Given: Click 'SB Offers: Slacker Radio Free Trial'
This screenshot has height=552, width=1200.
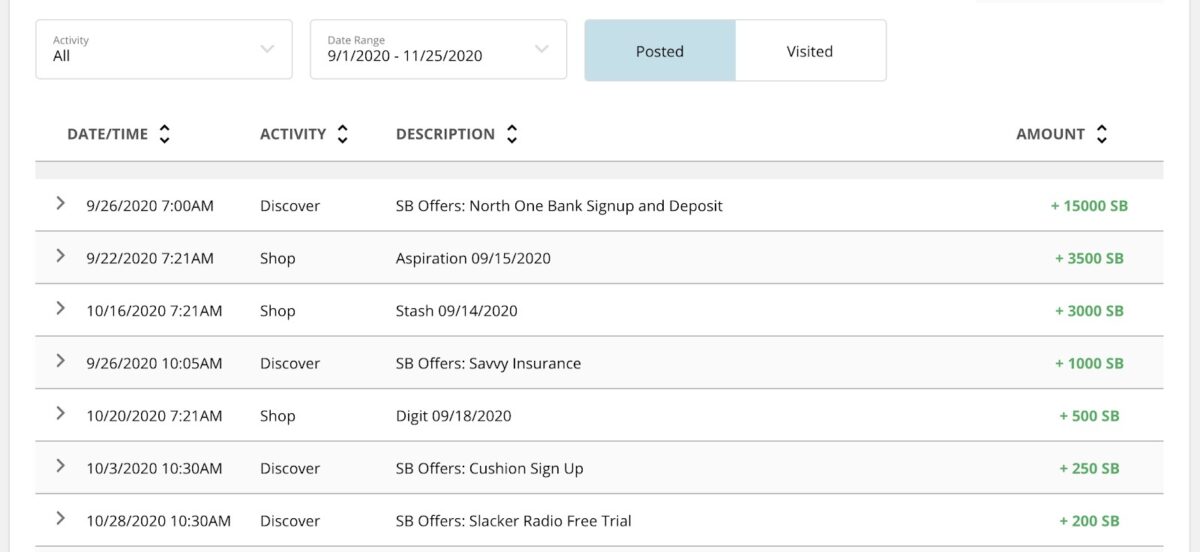Looking at the screenshot, I should tap(514, 521).
